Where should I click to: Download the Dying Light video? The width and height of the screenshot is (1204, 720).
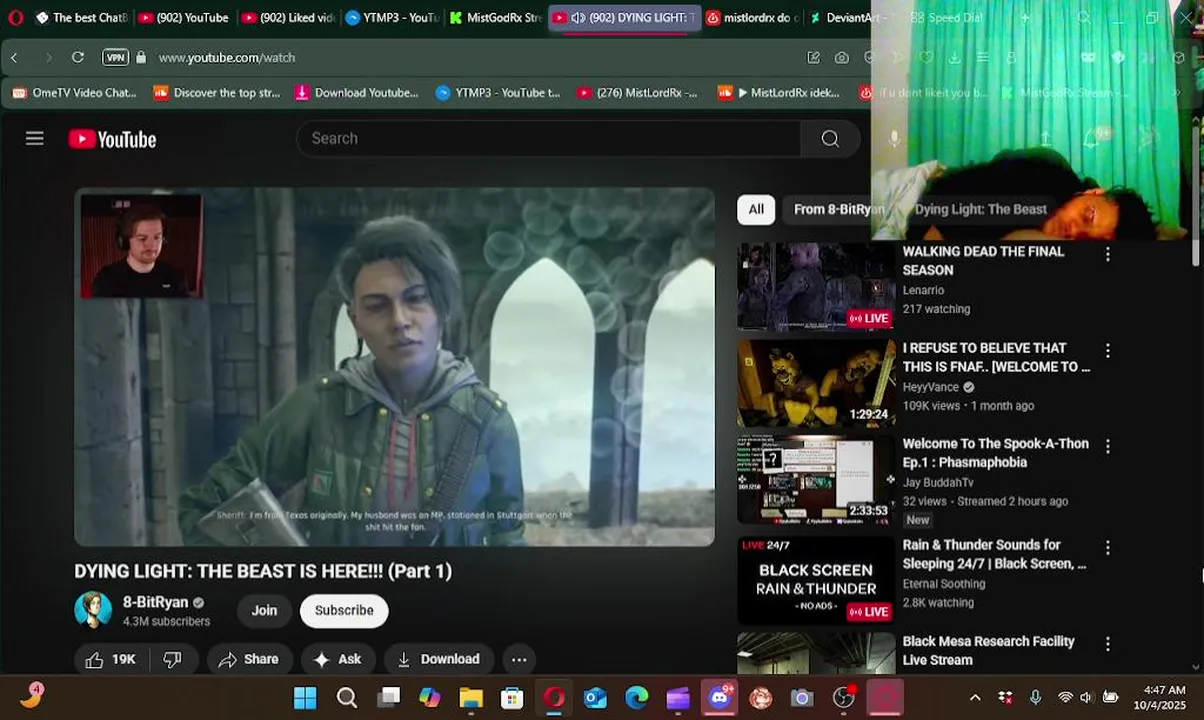pyautogui.click(x=438, y=659)
